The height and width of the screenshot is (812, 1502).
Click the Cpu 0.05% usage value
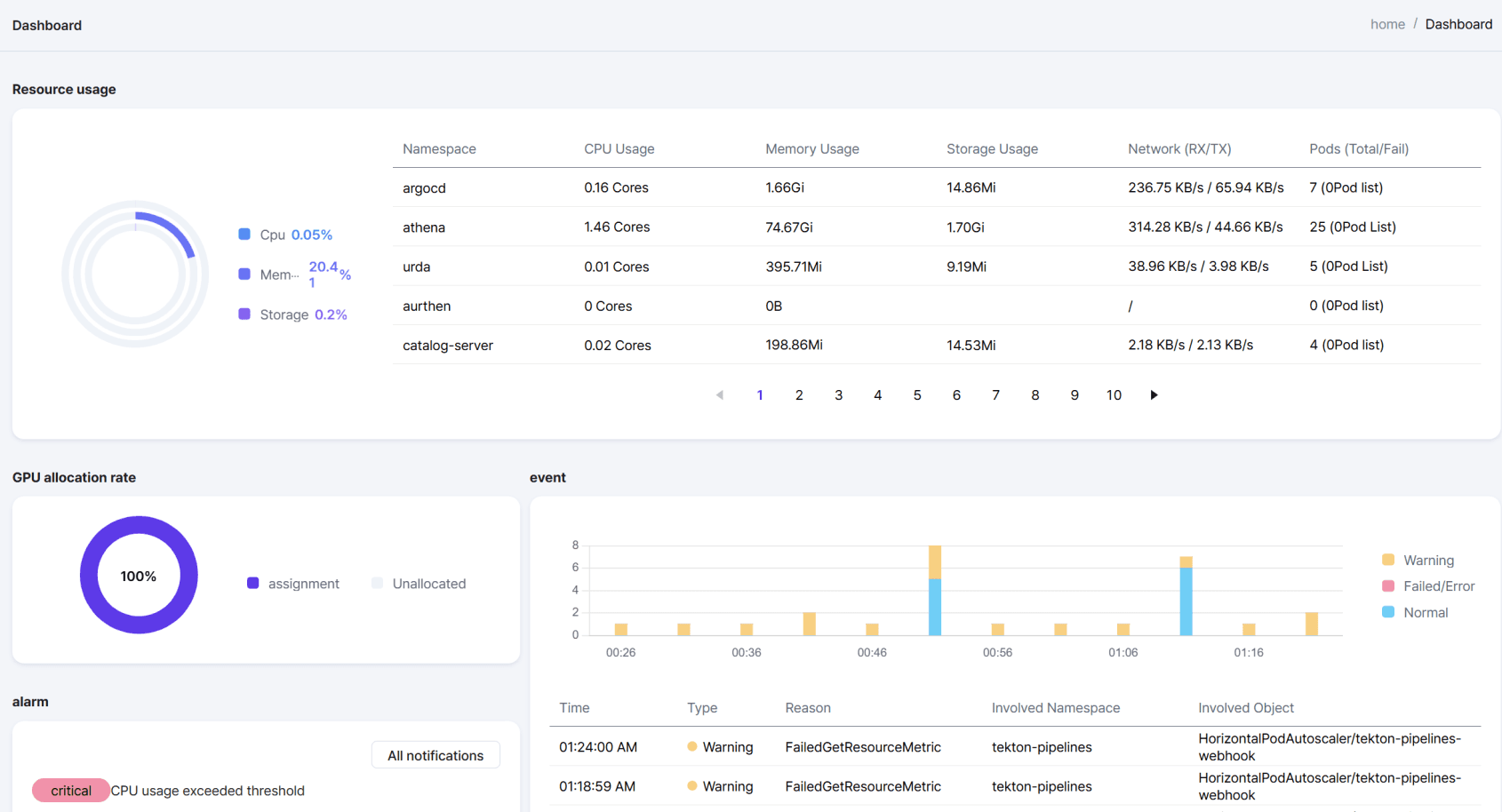312,235
